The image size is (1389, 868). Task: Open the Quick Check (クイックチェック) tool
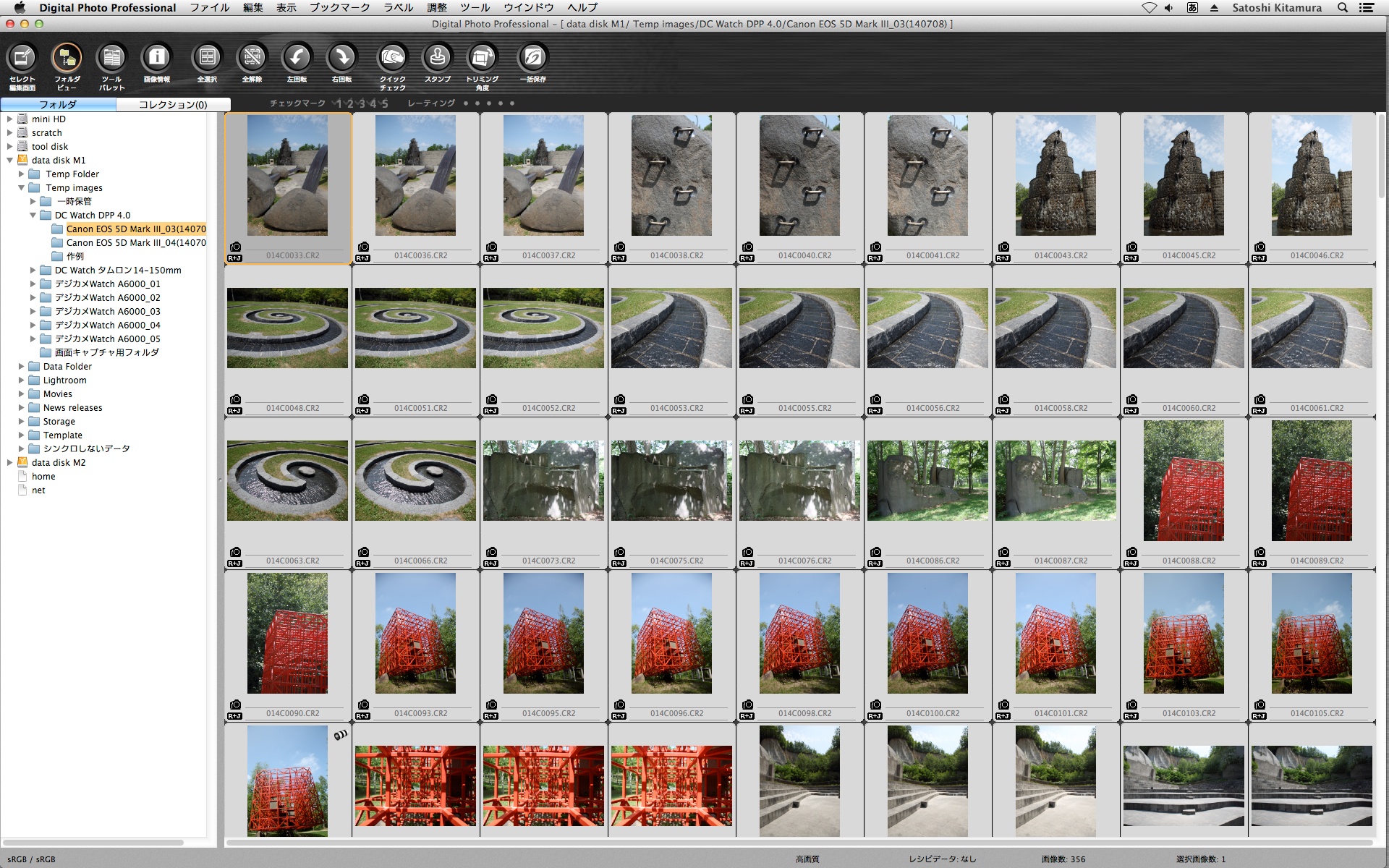392,58
